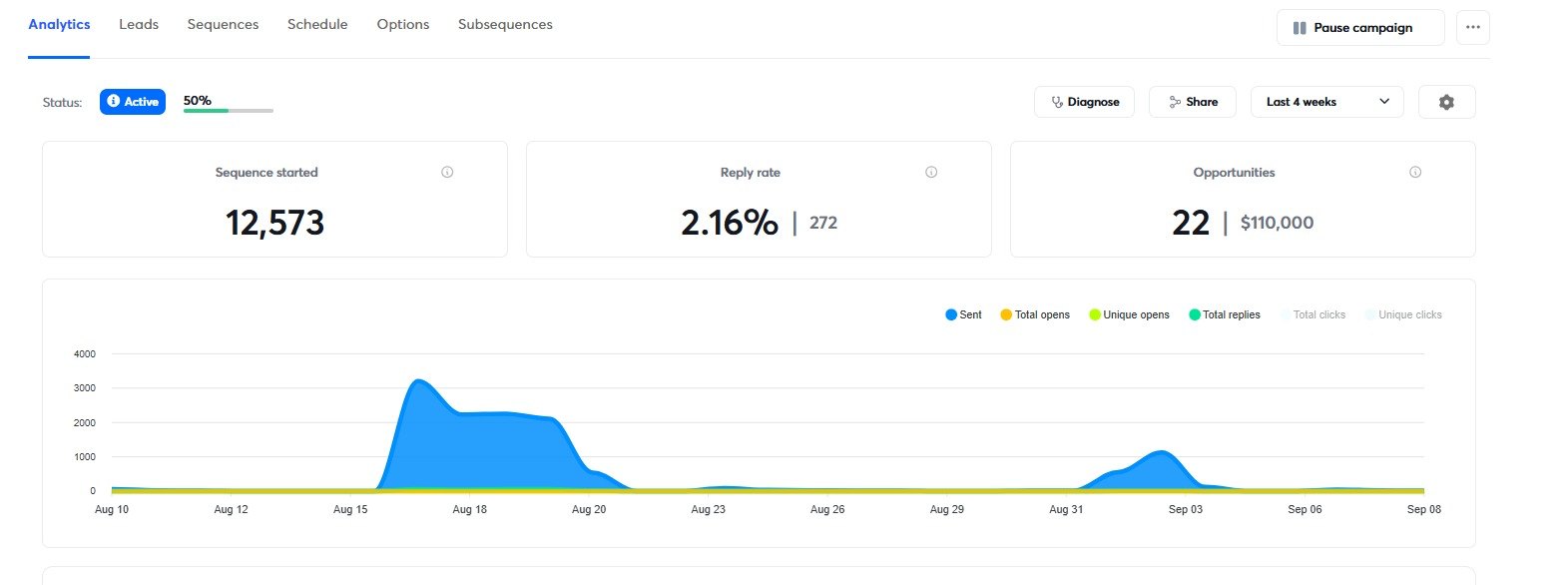Image resolution: width=1568 pixels, height=585 pixels.
Task: Click the Pause campaign button
Action: (1360, 28)
